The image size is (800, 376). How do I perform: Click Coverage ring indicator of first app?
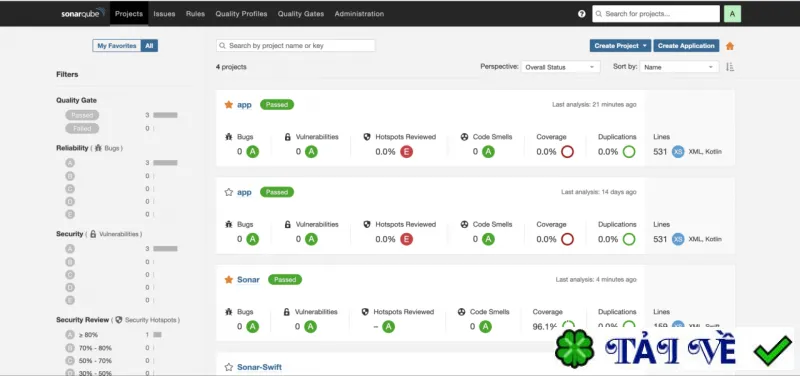[x=567, y=152]
